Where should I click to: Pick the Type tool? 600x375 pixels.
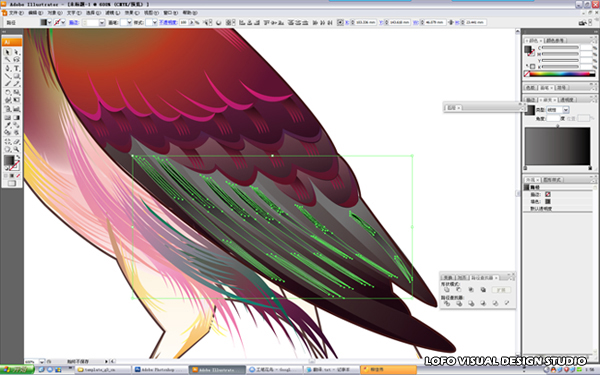(16, 68)
